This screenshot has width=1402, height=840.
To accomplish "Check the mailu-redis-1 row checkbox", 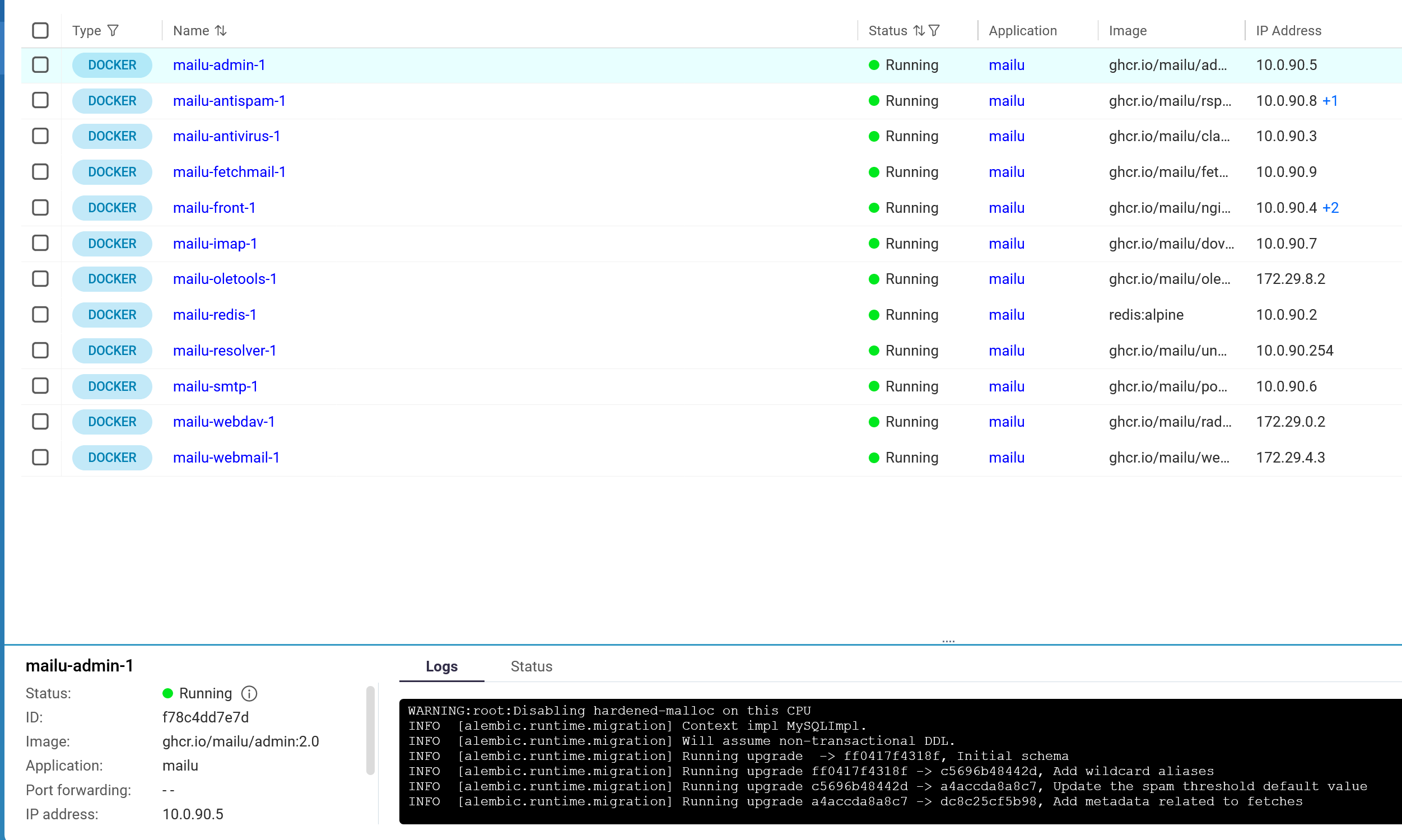I will pos(40,315).
